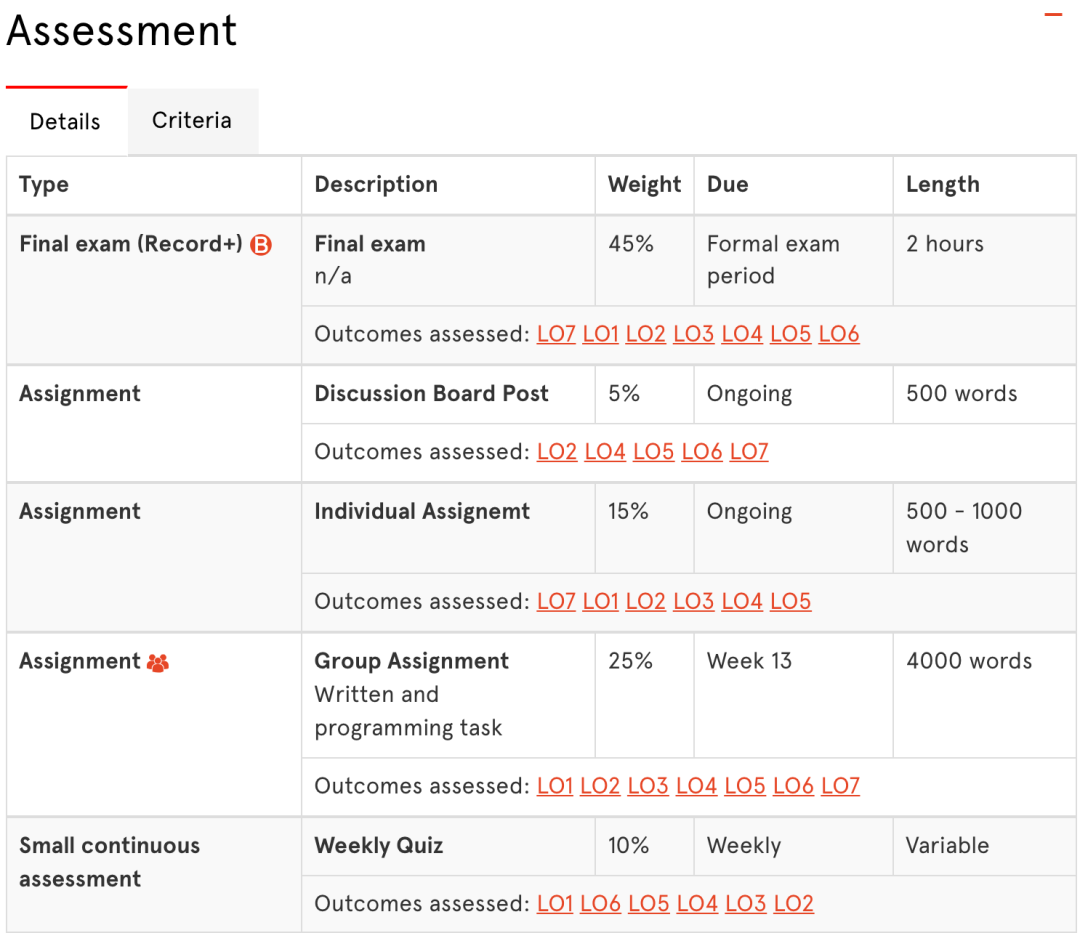Click the orange B icon beside Final exam
Image resolution: width=1080 pixels, height=933 pixels.
pyautogui.click(x=260, y=245)
